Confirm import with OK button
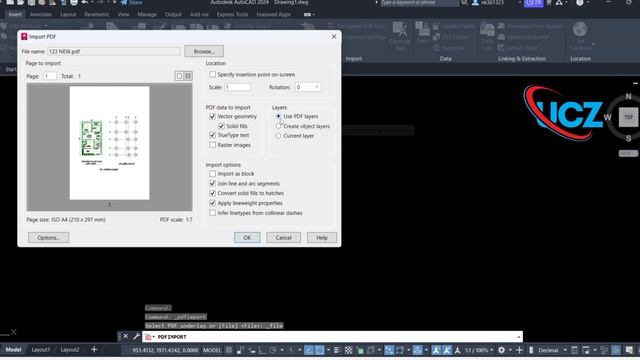 coord(247,238)
